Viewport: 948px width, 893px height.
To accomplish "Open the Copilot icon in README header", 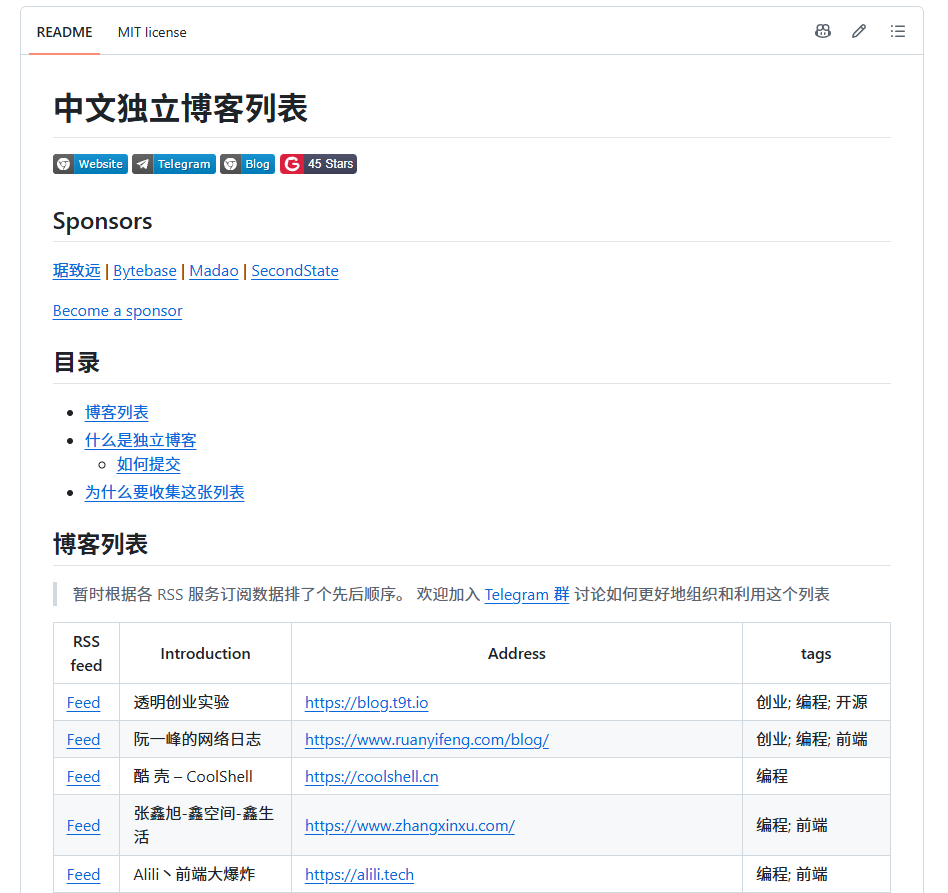I will tap(823, 31).
